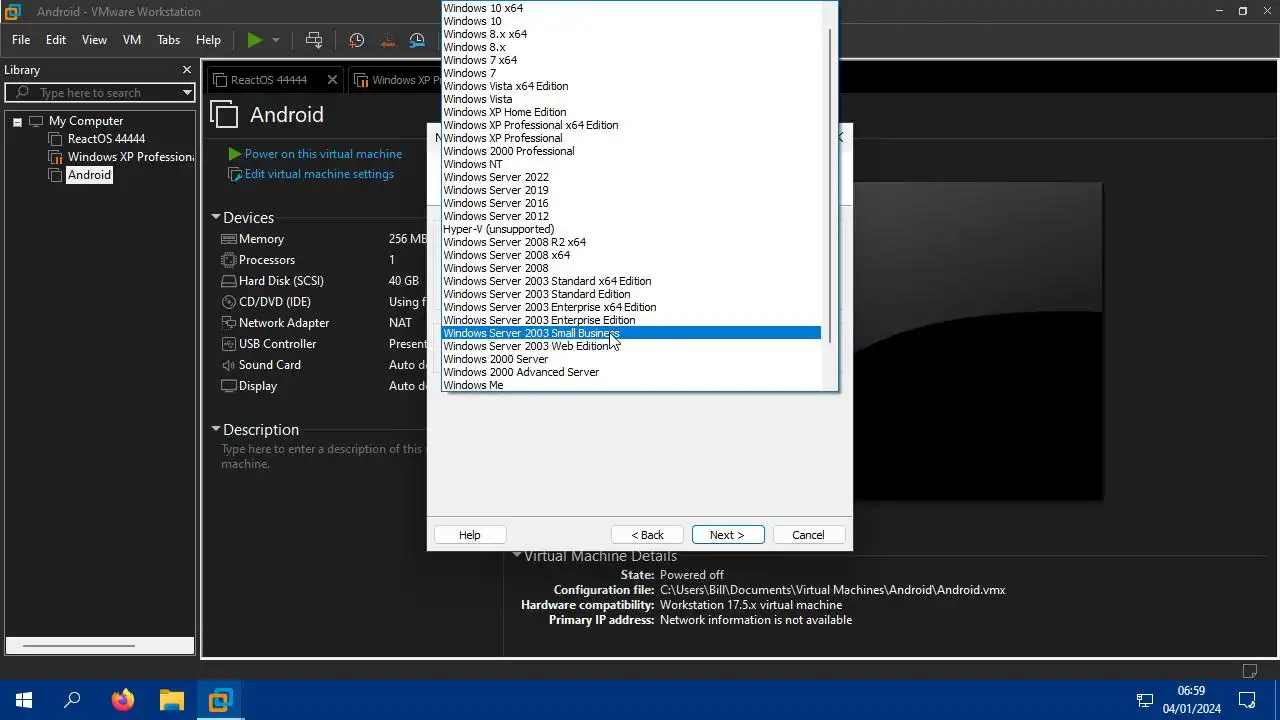The image size is (1280, 720).
Task: Open the library search filter dropdown
Action: pyautogui.click(x=187, y=92)
